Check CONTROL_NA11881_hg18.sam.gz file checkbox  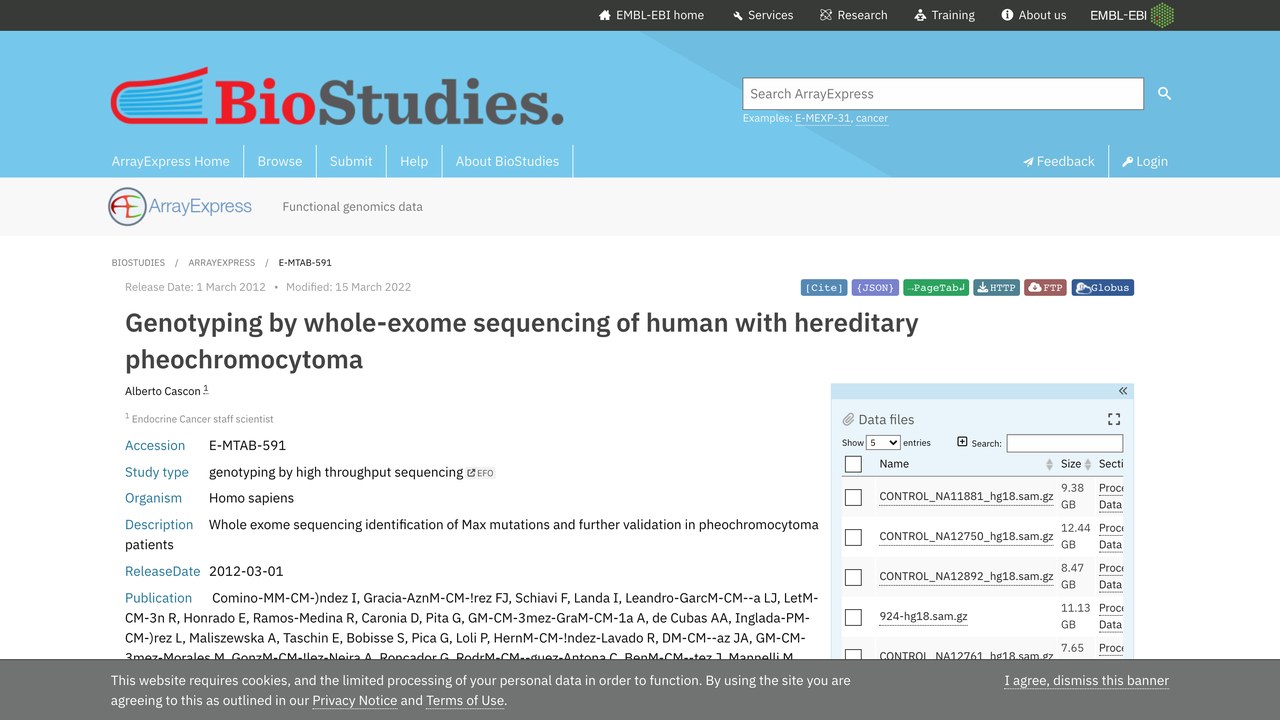(x=853, y=497)
